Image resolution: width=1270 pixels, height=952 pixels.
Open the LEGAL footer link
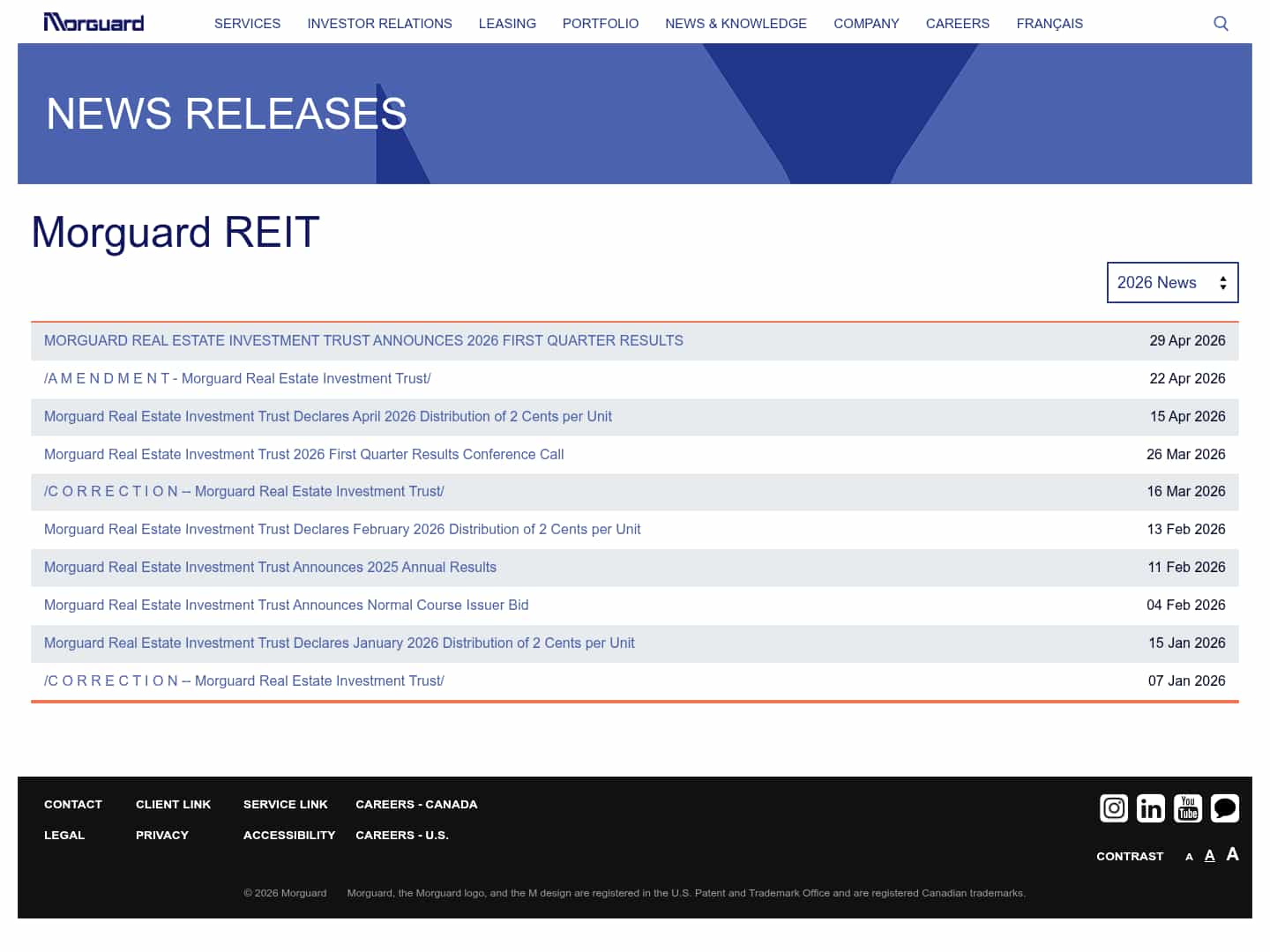[64, 836]
